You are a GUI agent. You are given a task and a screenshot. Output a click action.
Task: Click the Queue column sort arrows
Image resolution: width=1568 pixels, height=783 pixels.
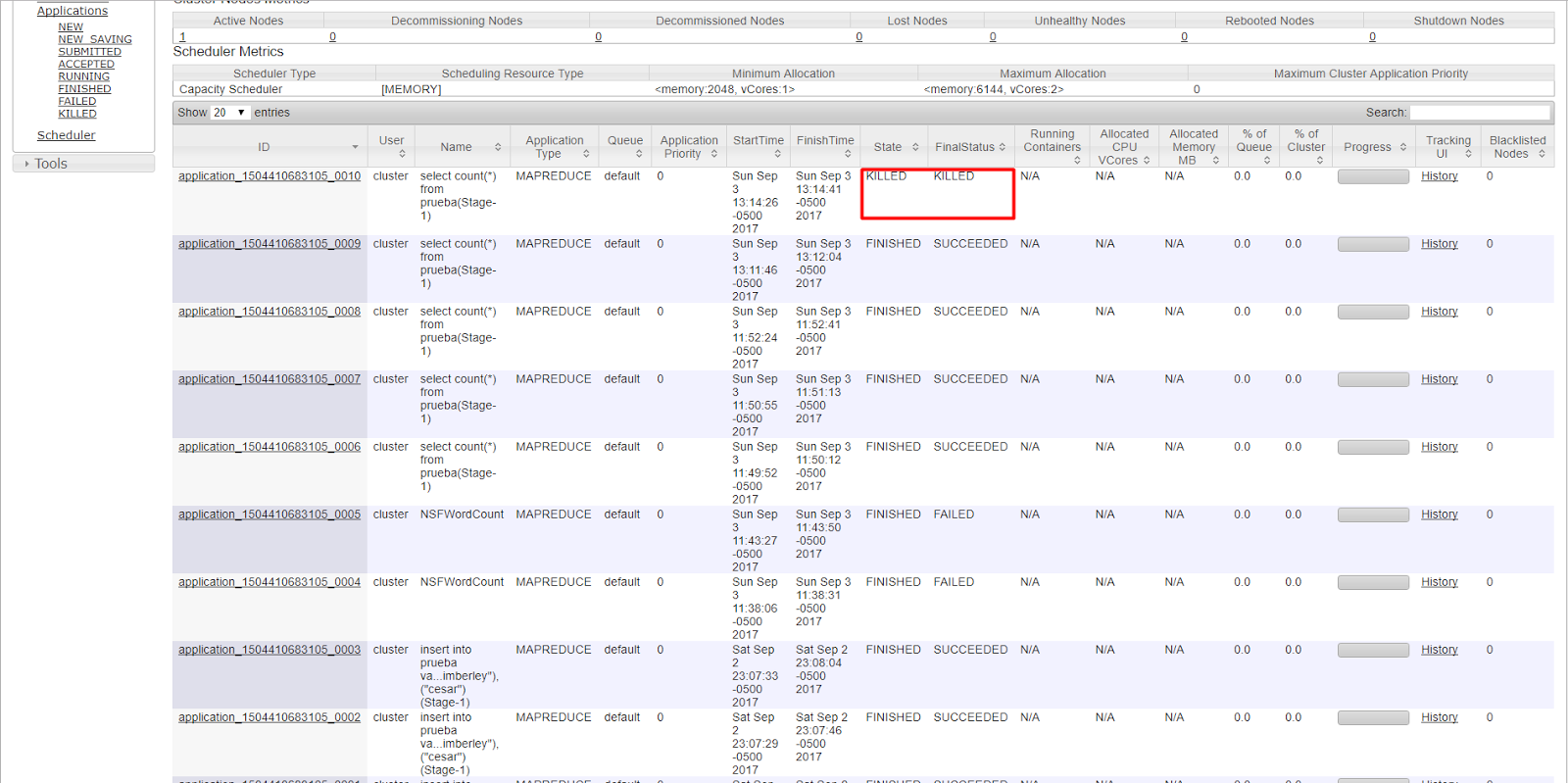(639, 154)
